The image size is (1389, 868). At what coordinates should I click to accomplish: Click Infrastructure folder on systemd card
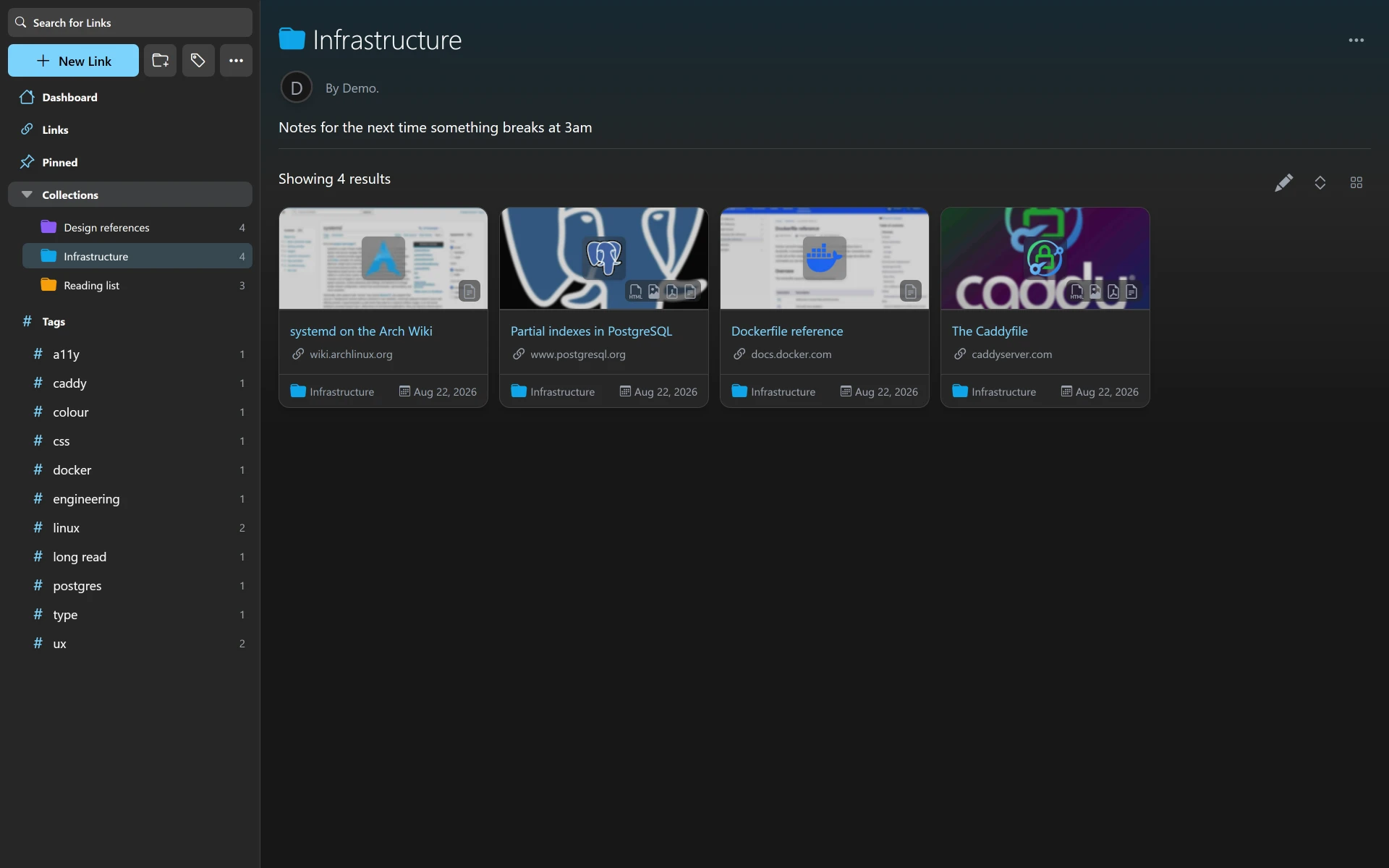pos(332,391)
